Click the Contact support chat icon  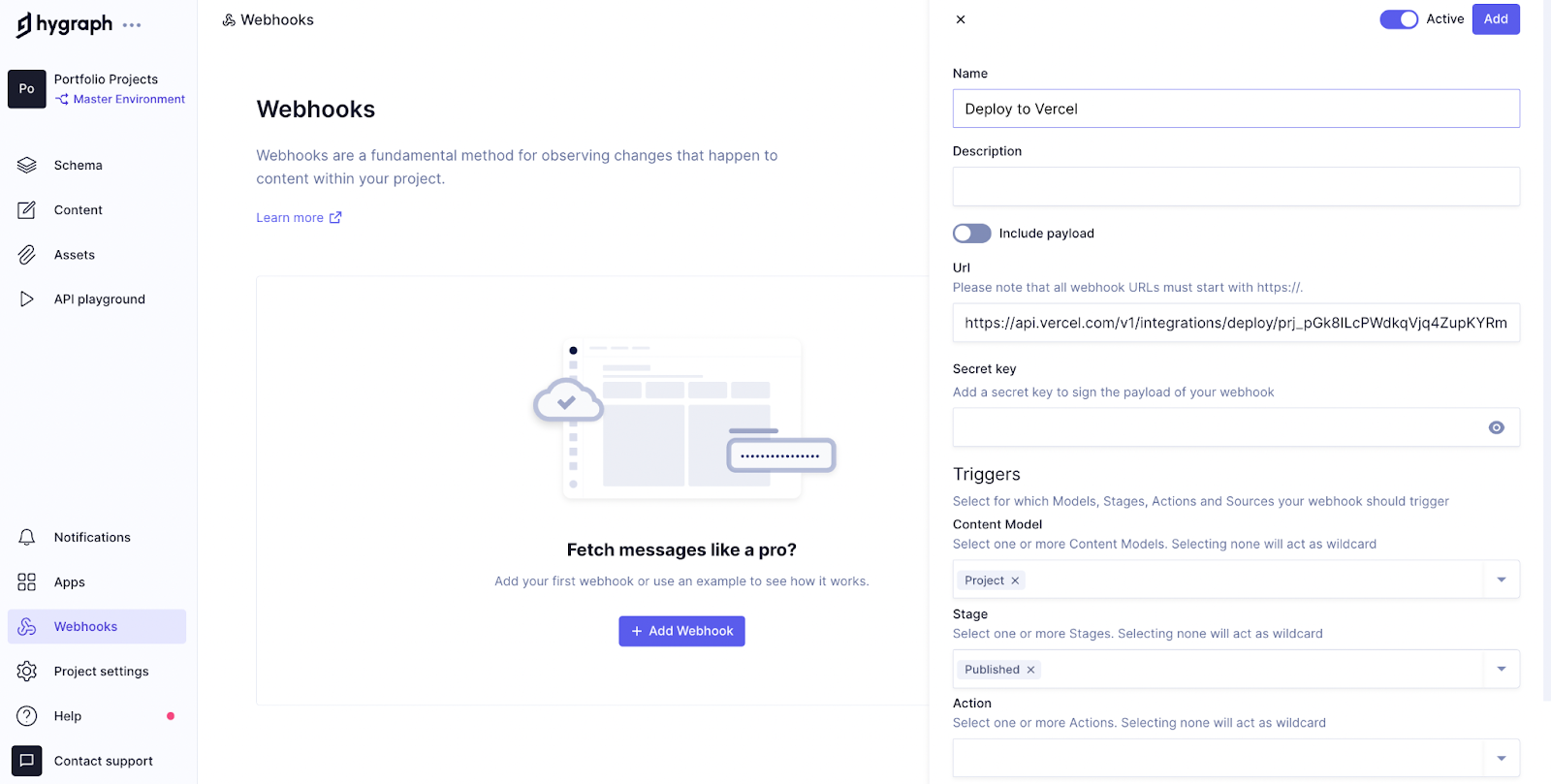27,761
